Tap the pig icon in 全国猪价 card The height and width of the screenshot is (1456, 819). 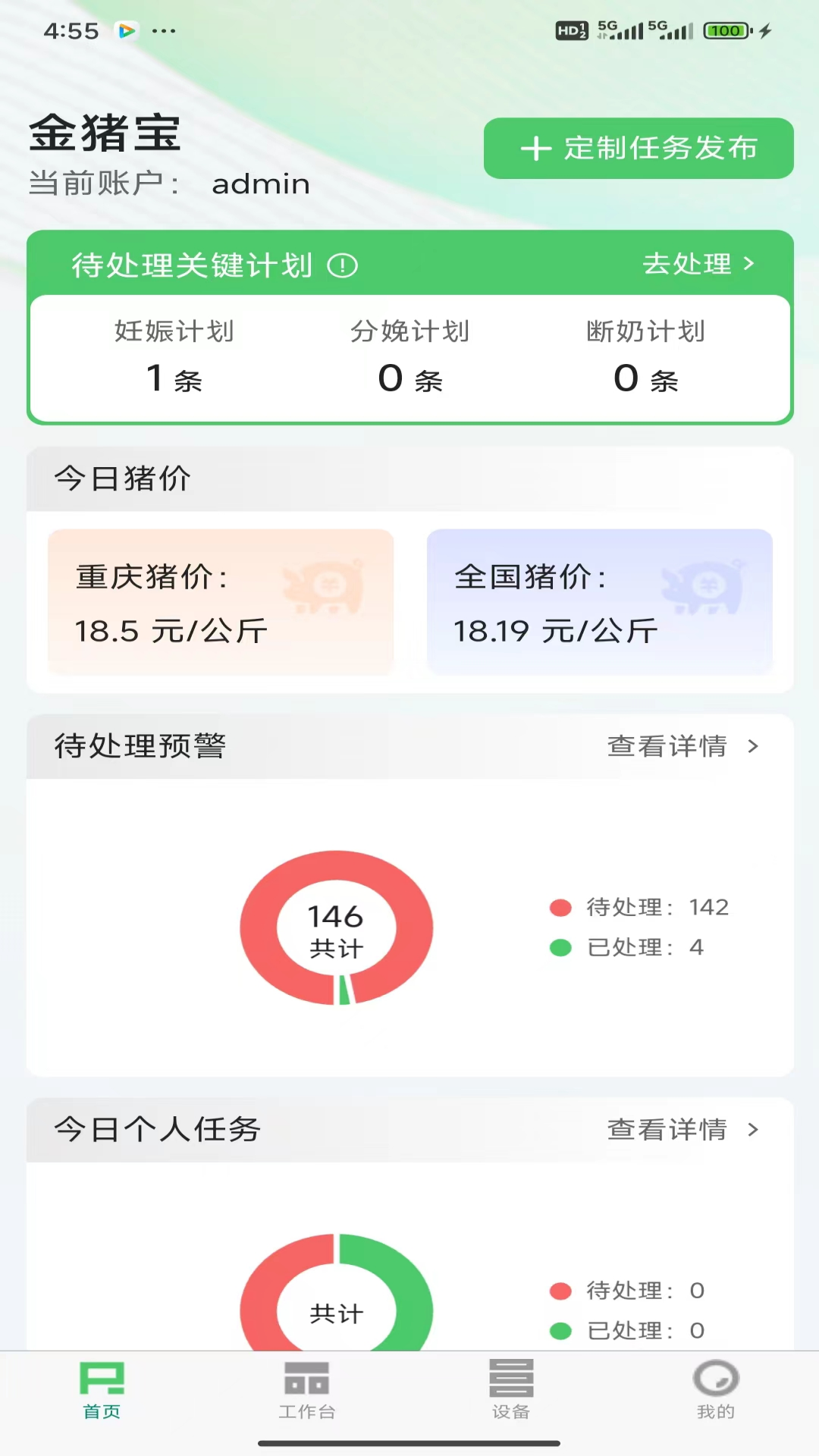tap(704, 586)
